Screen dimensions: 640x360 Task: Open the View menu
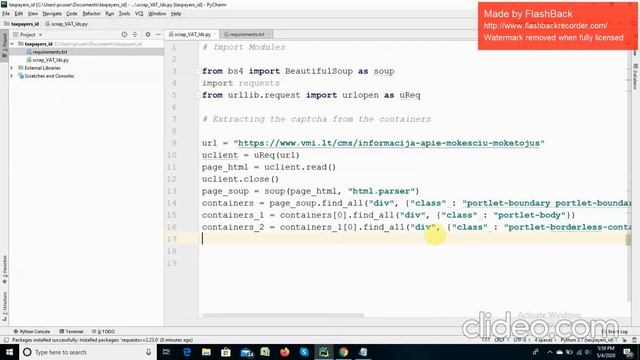(x=33, y=13)
